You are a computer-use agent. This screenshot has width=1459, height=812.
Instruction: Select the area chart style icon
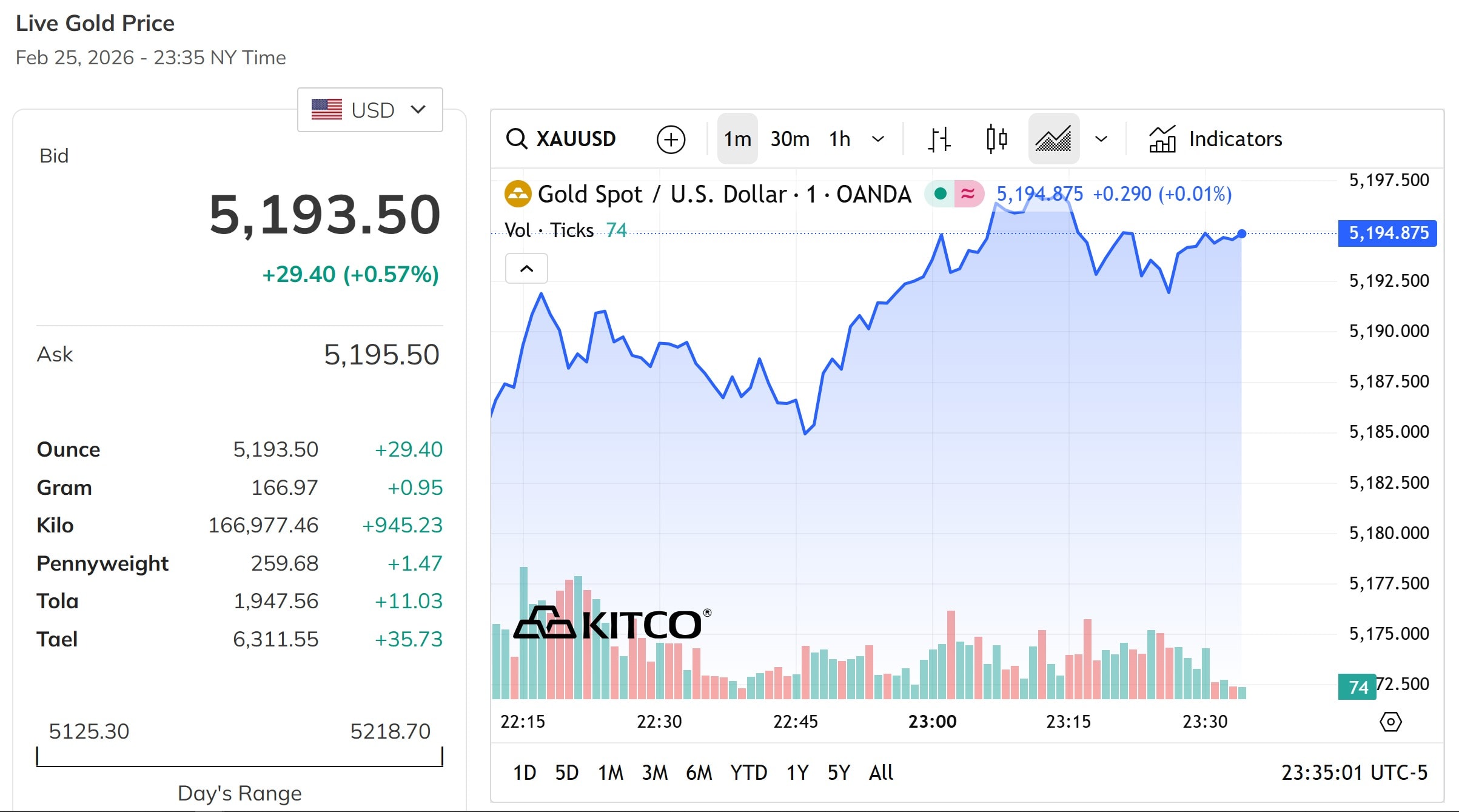click(x=1053, y=139)
